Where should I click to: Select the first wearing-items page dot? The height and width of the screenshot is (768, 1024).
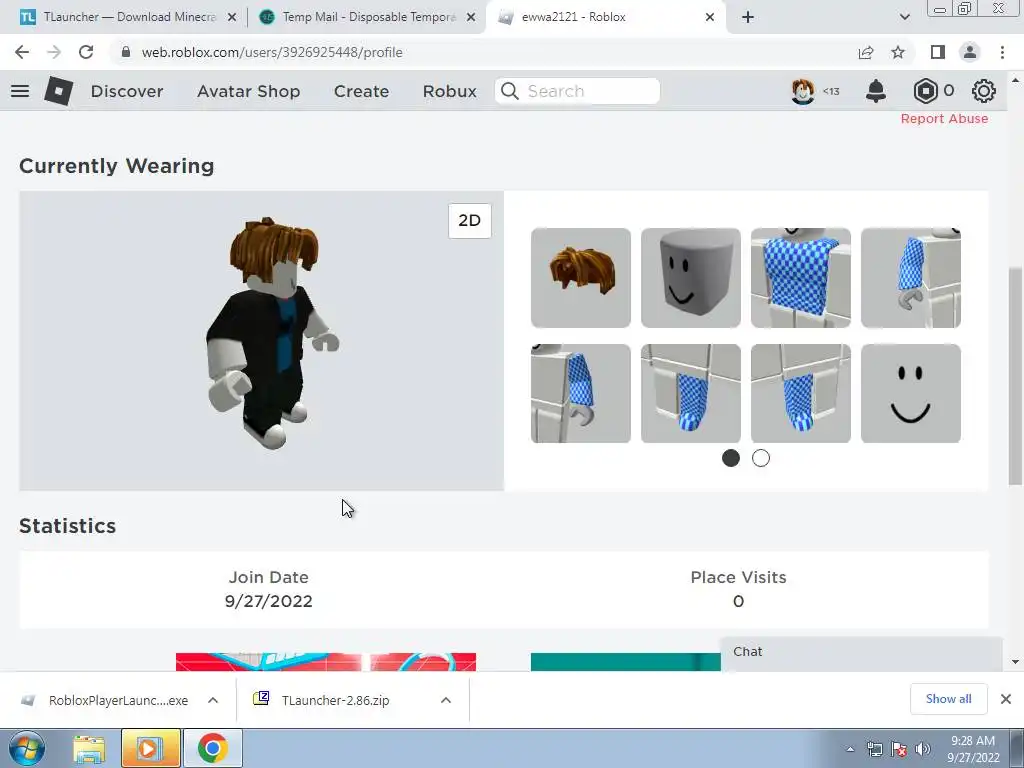(731, 458)
